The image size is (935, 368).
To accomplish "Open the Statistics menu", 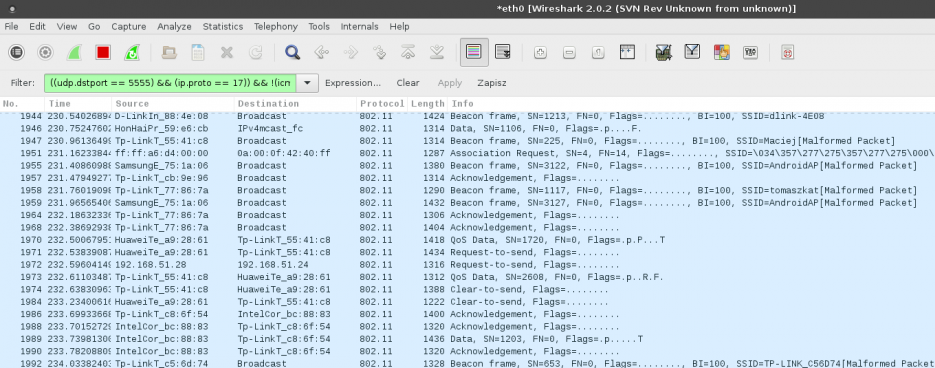I will click(x=222, y=26).
